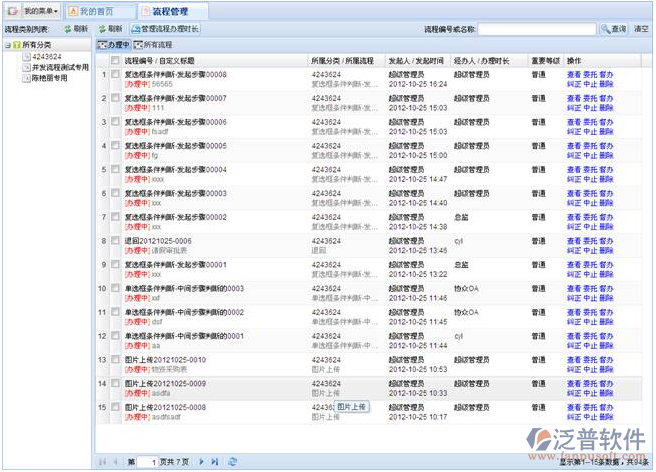The image size is (656, 472).
Task: Select the 办理中 tab
Action: click(x=114, y=46)
